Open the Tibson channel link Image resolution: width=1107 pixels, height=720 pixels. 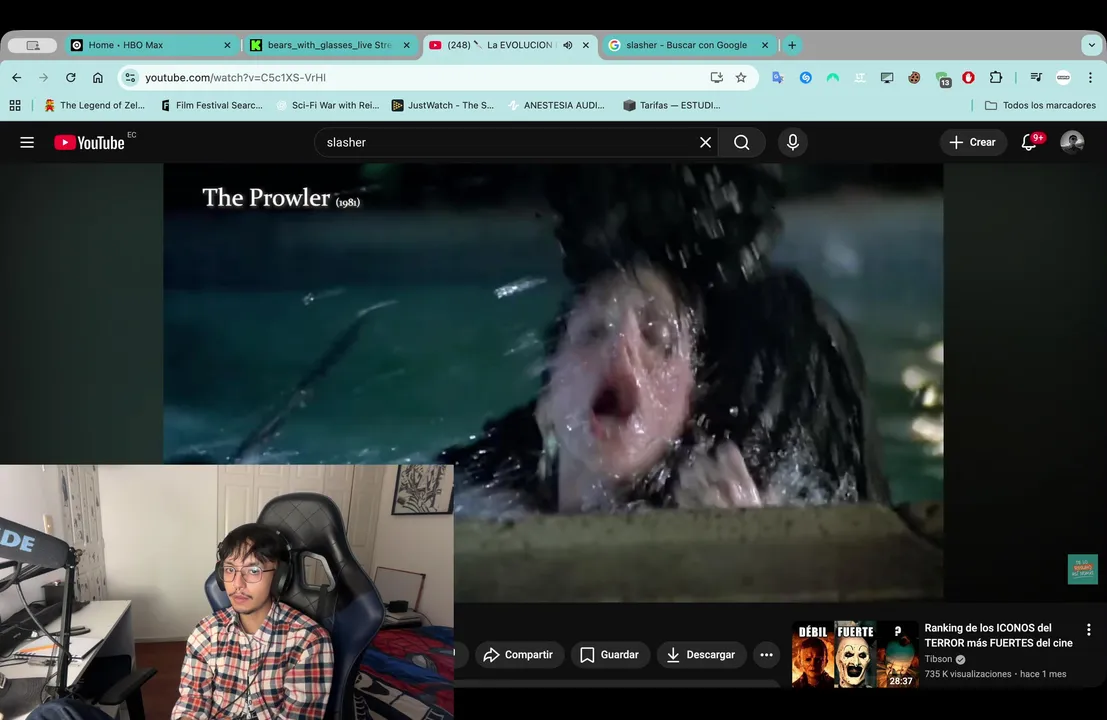point(938,659)
